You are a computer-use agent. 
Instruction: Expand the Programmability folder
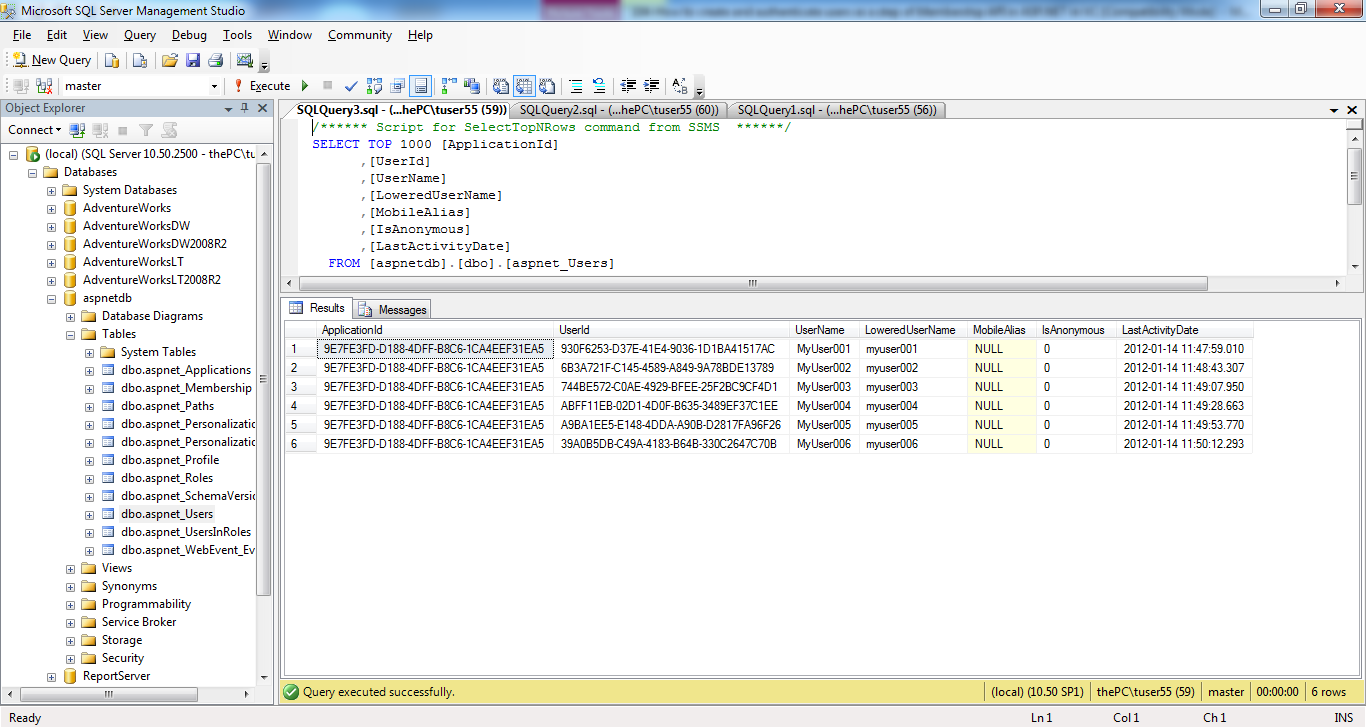pos(70,604)
